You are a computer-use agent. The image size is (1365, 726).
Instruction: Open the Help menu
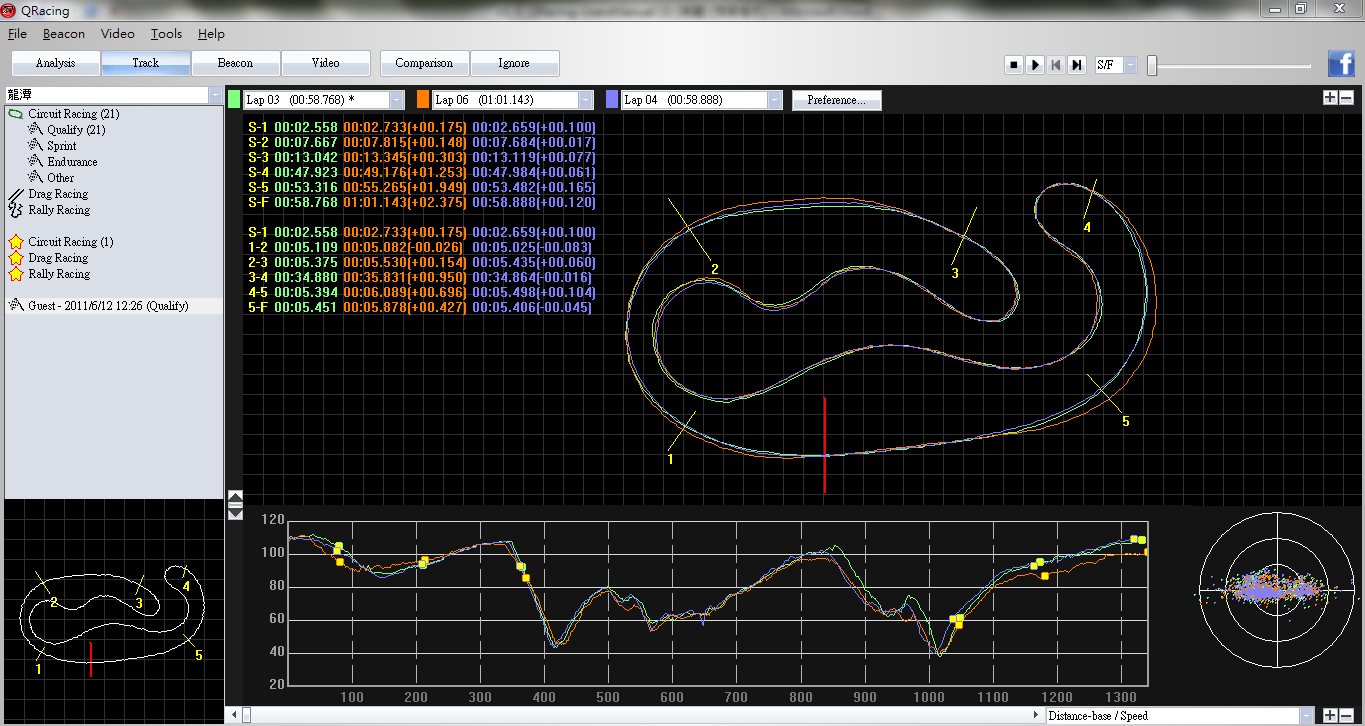211,34
